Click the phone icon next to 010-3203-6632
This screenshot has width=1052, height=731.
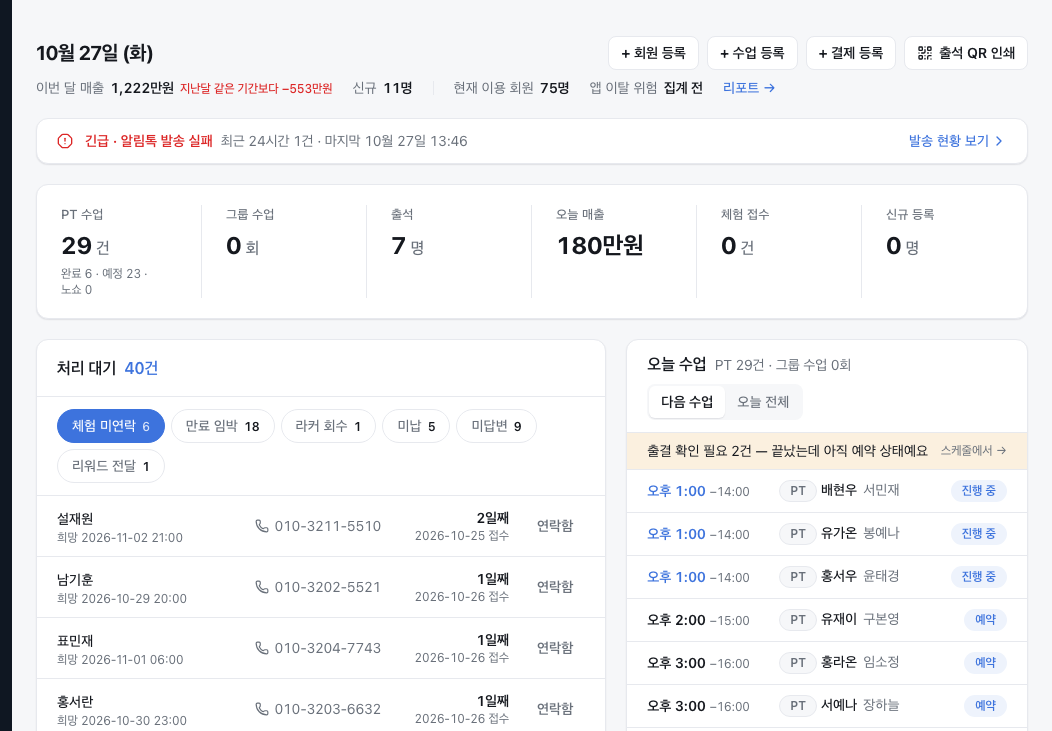[262, 709]
